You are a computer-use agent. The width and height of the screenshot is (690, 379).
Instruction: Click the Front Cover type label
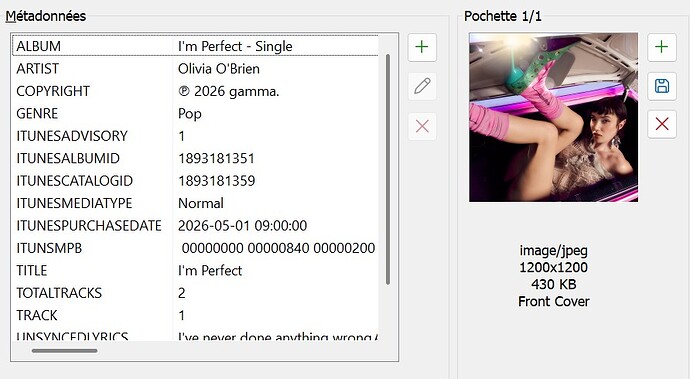(554, 302)
